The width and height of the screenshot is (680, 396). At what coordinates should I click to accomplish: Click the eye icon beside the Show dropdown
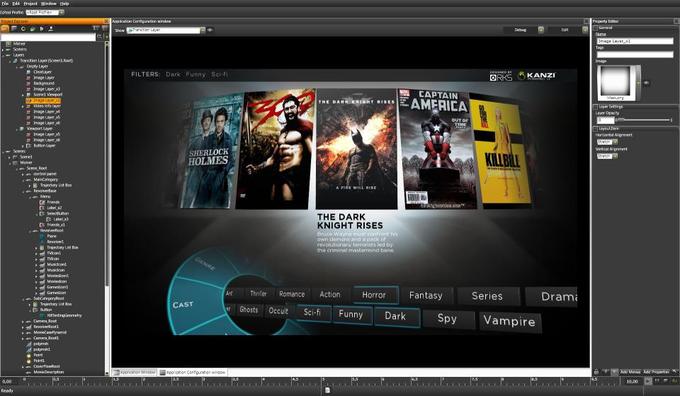210,30
